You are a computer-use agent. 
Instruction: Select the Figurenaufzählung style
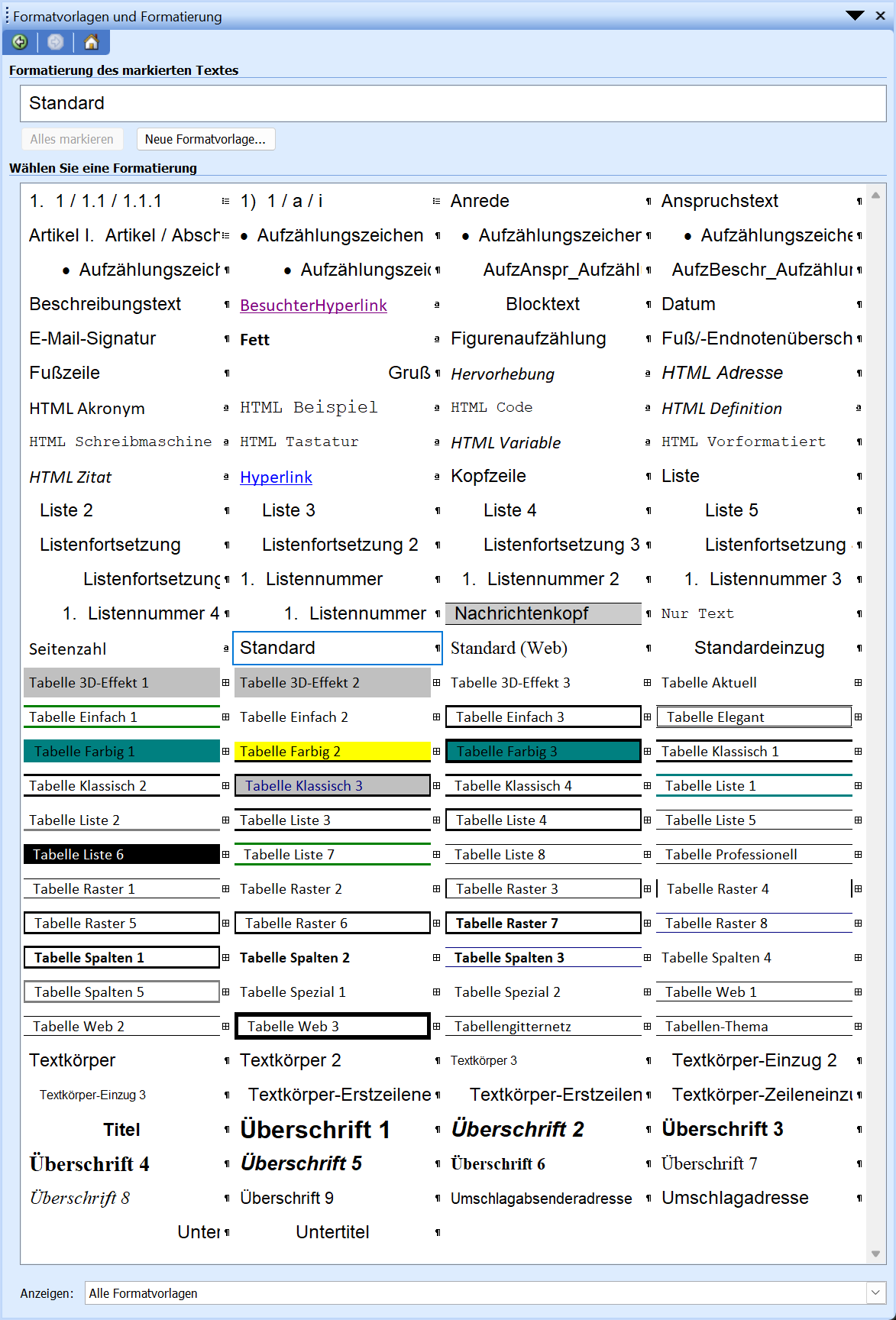pyautogui.click(x=529, y=338)
